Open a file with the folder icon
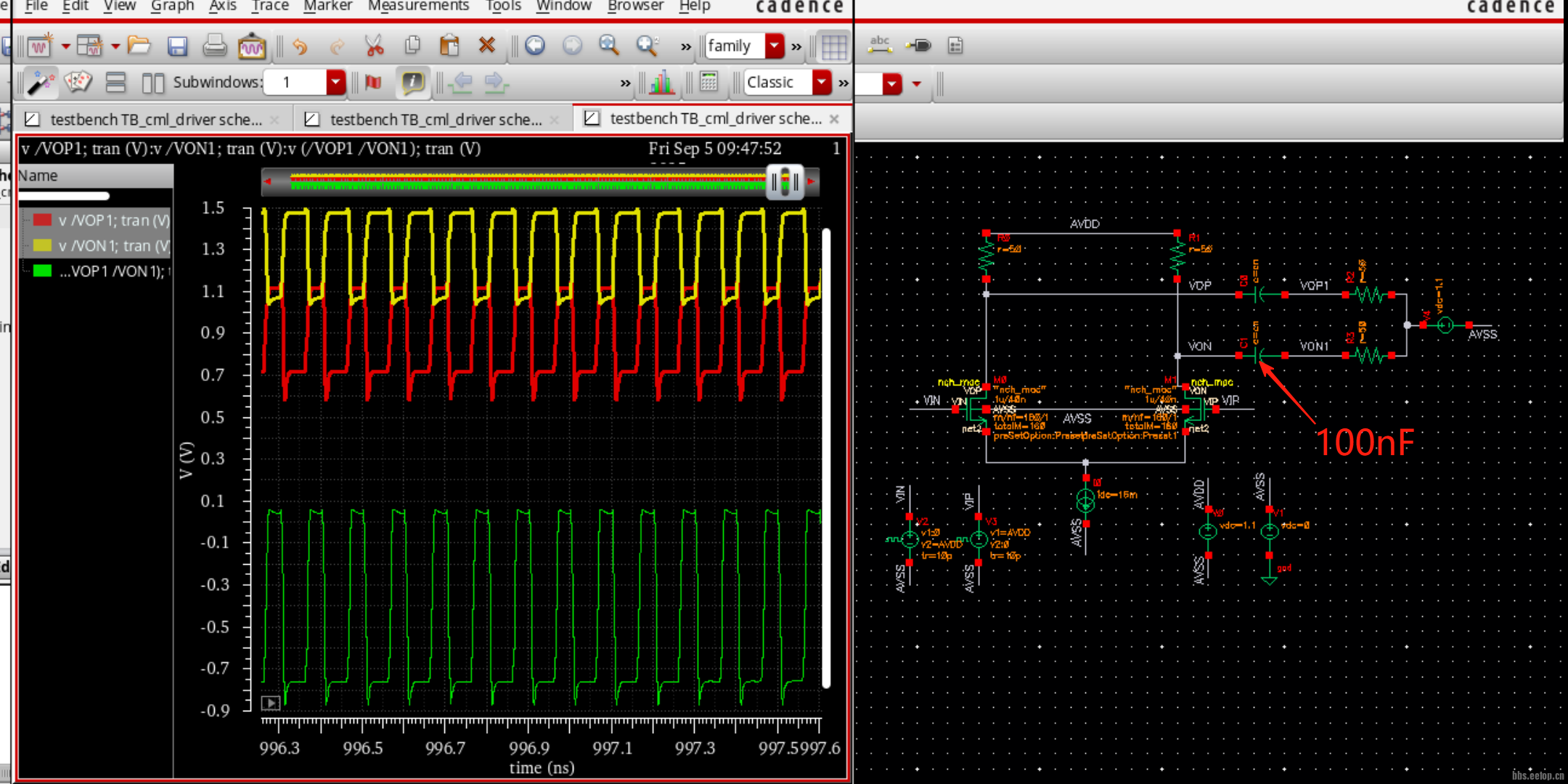The width and height of the screenshot is (1568, 784). [x=139, y=46]
